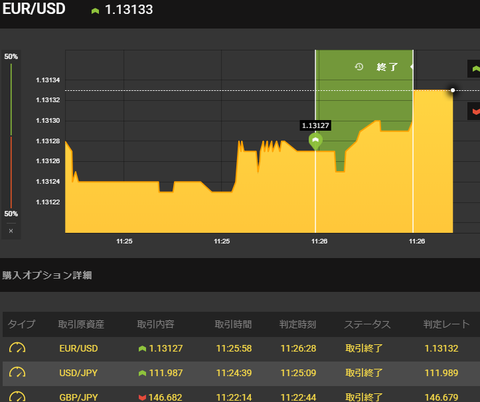Click the history clock icon beside 終了
480x402 pixels.
click(359, 67)
